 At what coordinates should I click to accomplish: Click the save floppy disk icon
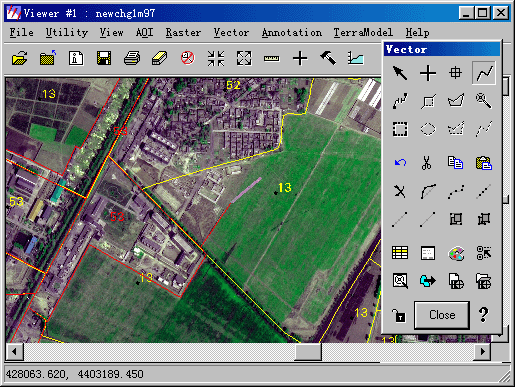(104, 58)
